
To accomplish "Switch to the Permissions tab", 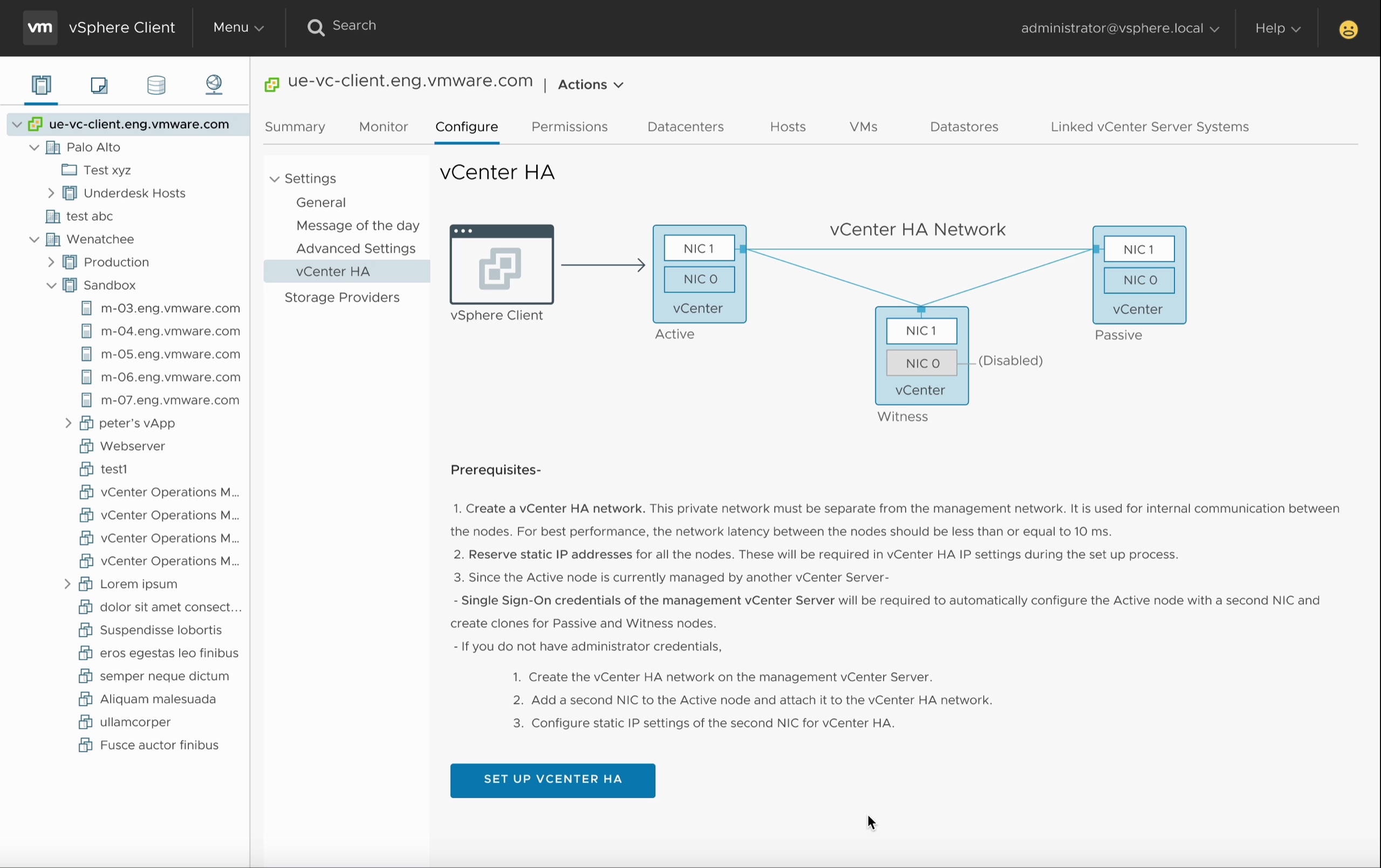I will pos(570,127).
